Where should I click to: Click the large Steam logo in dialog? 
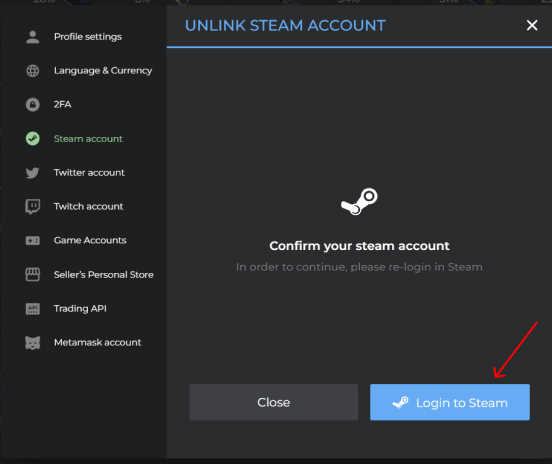(x=359, y=201)
